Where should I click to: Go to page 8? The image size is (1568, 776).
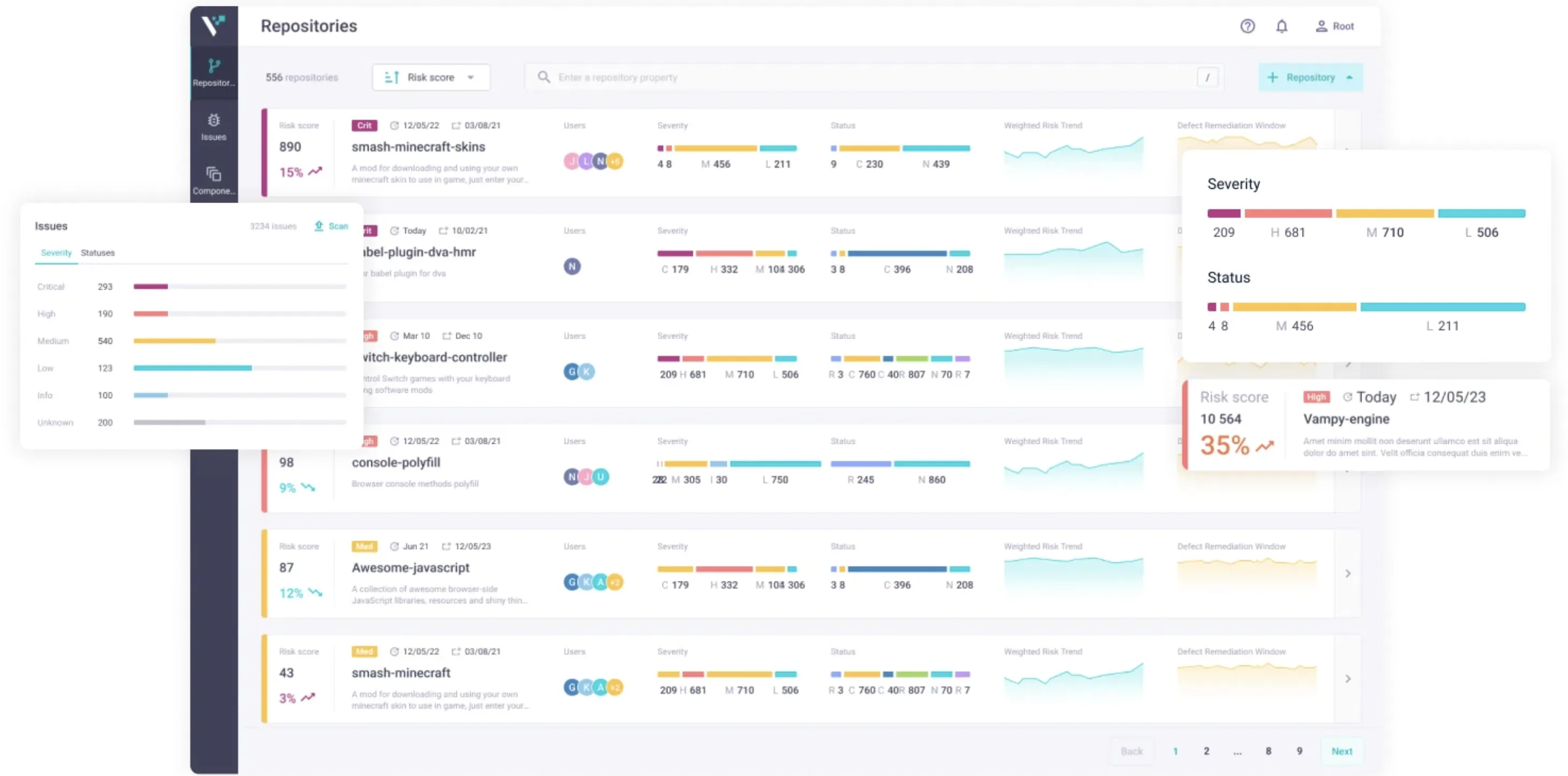tap(1268, 751)
